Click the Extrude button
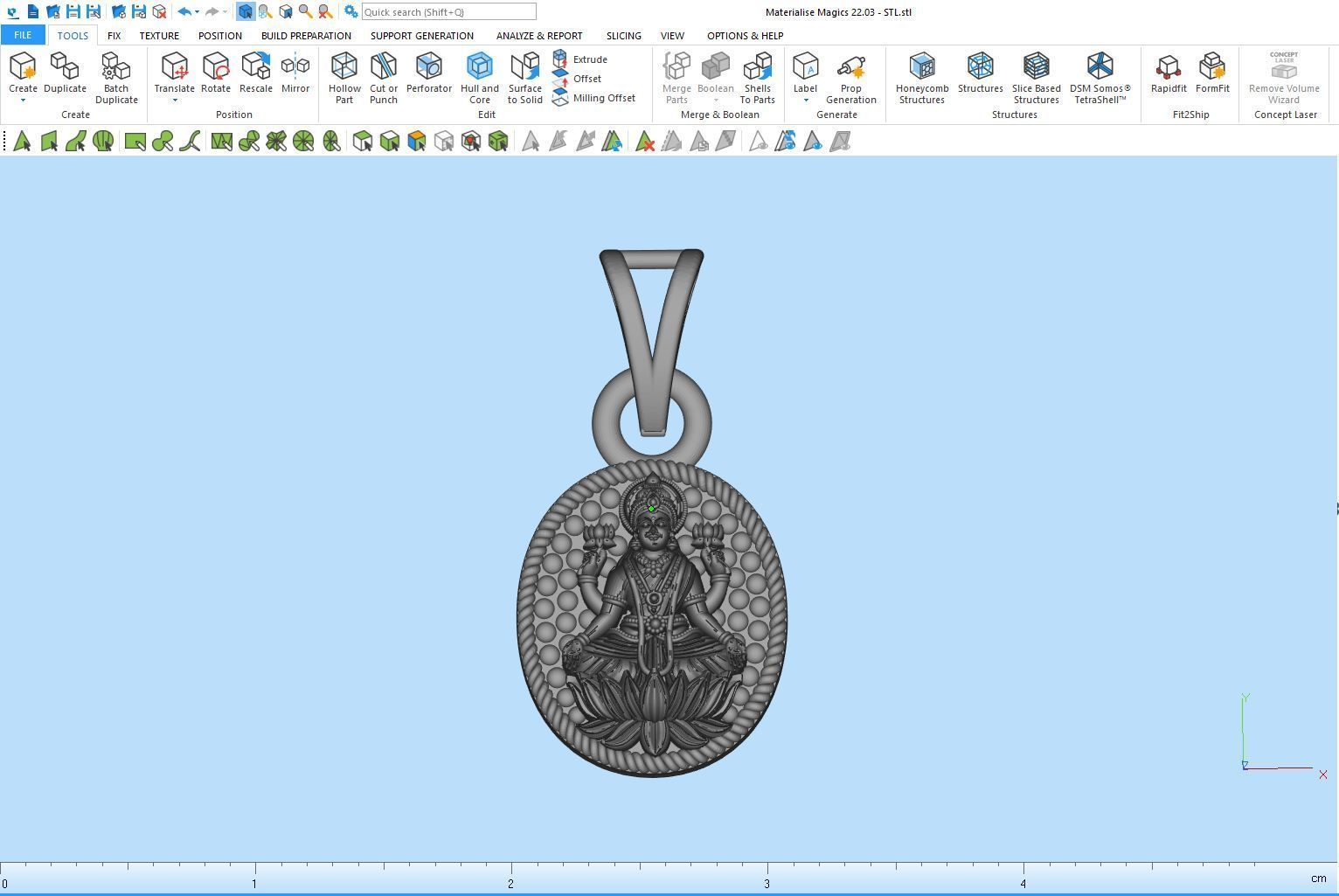 coord(580,59)
